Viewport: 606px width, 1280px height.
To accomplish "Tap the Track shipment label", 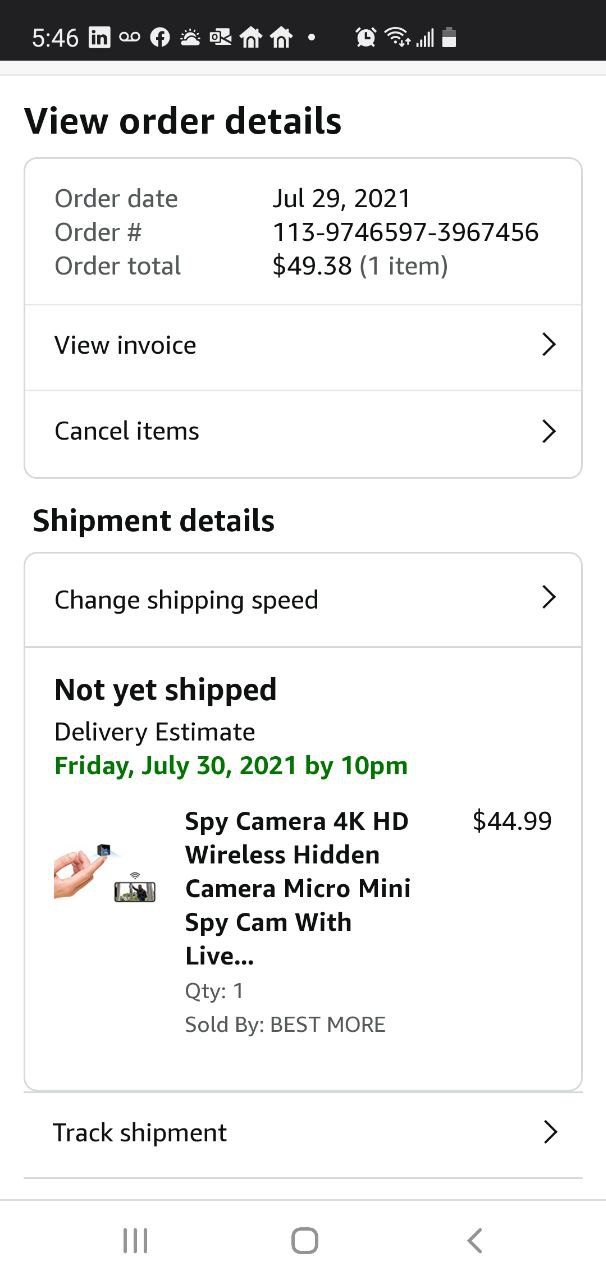I will point(140,1133).
